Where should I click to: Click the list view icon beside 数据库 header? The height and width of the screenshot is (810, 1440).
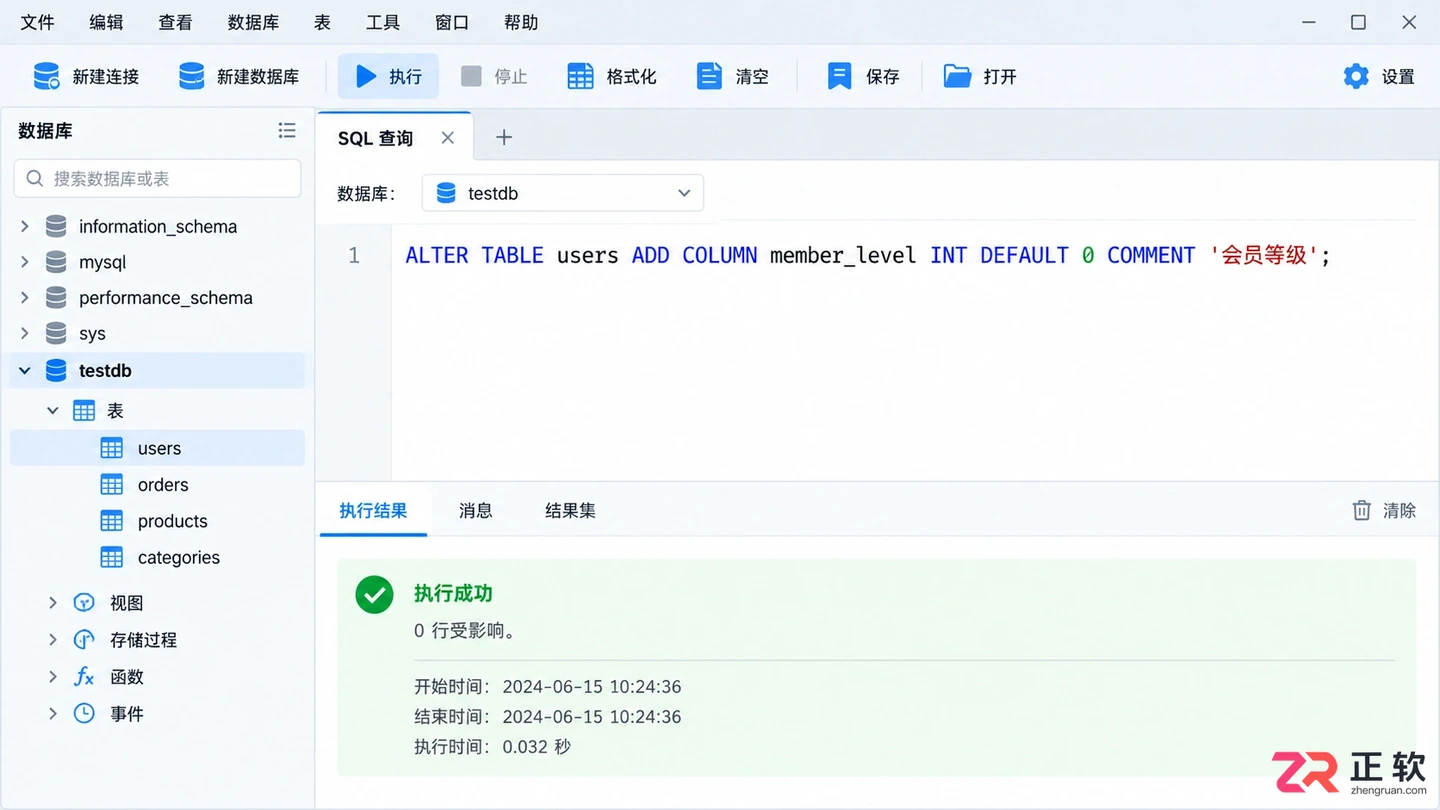[287, 130]
